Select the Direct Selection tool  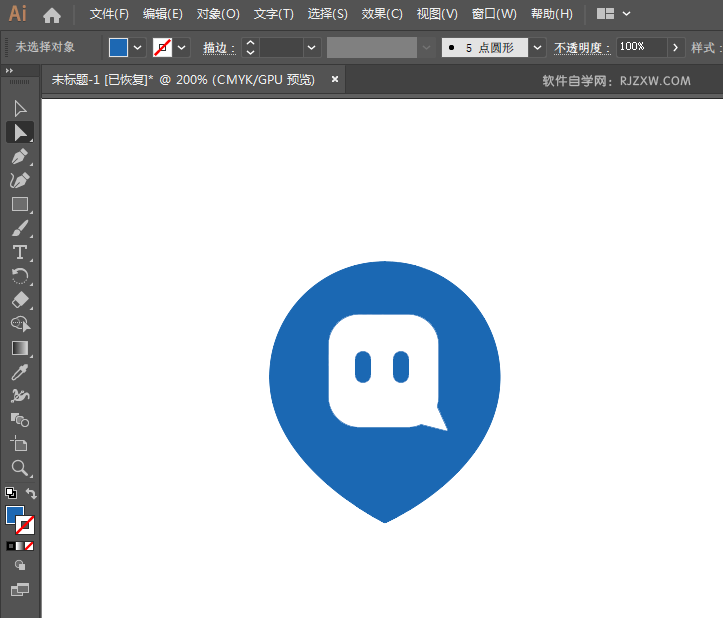(20, 131)
